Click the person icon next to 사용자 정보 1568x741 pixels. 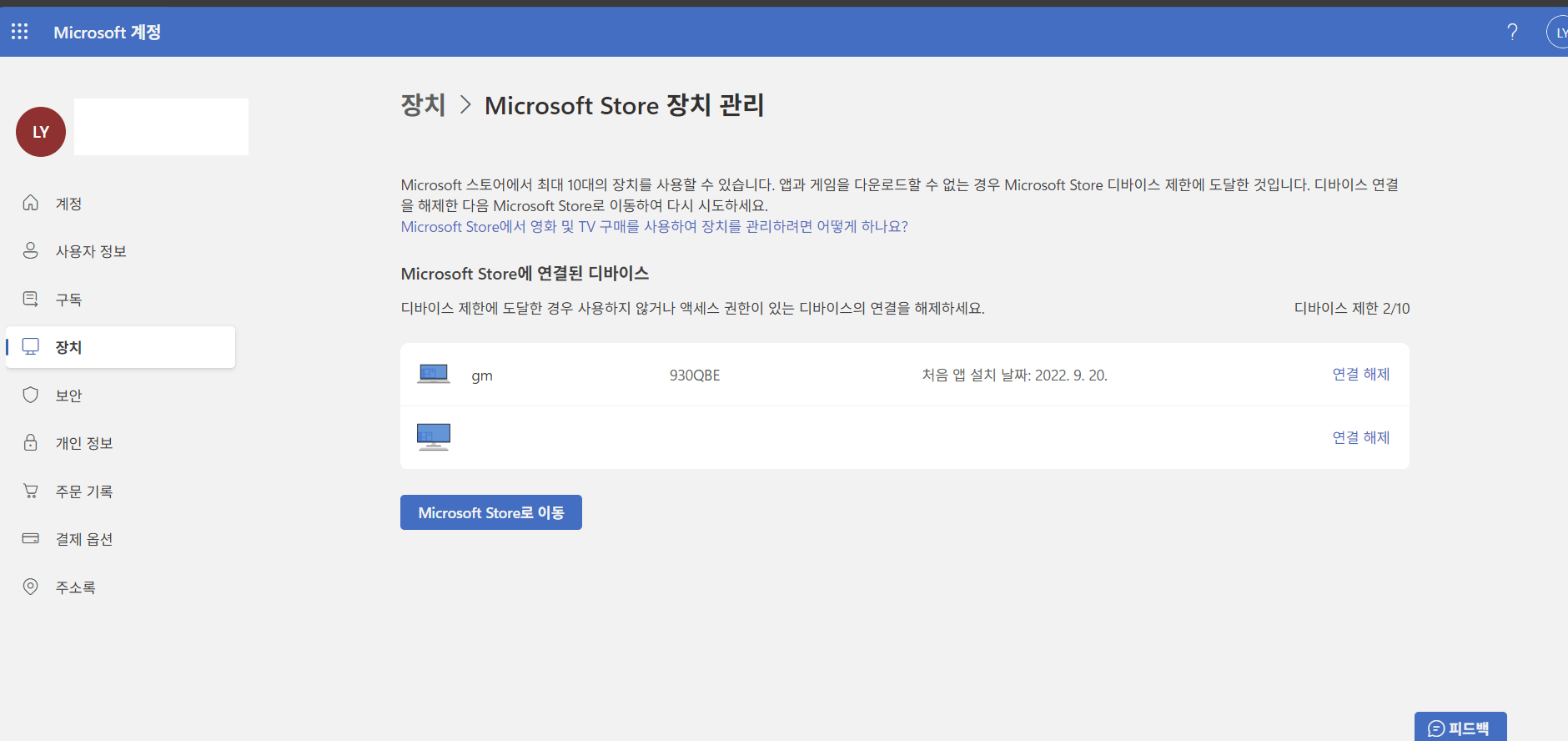[31, 250]
